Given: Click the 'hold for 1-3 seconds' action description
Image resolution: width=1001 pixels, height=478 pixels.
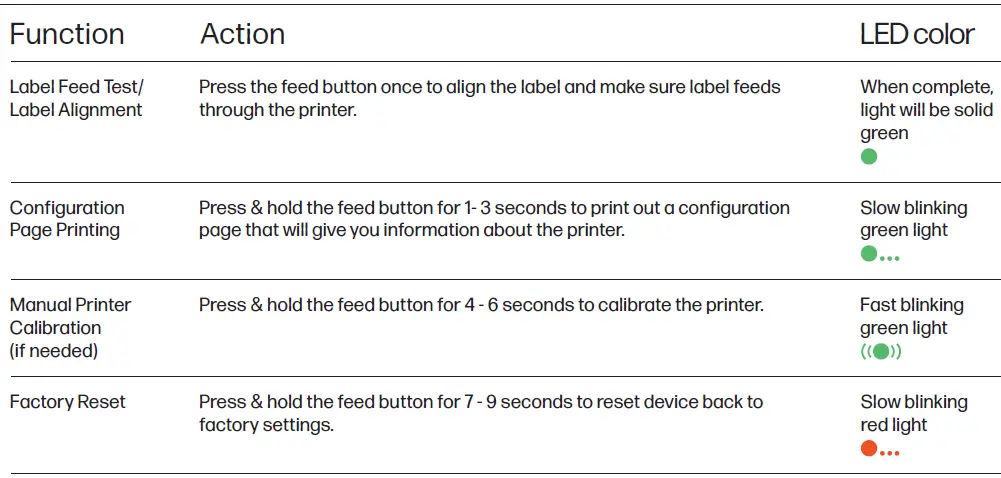Looking at the screenshot, I should (494, 219).
